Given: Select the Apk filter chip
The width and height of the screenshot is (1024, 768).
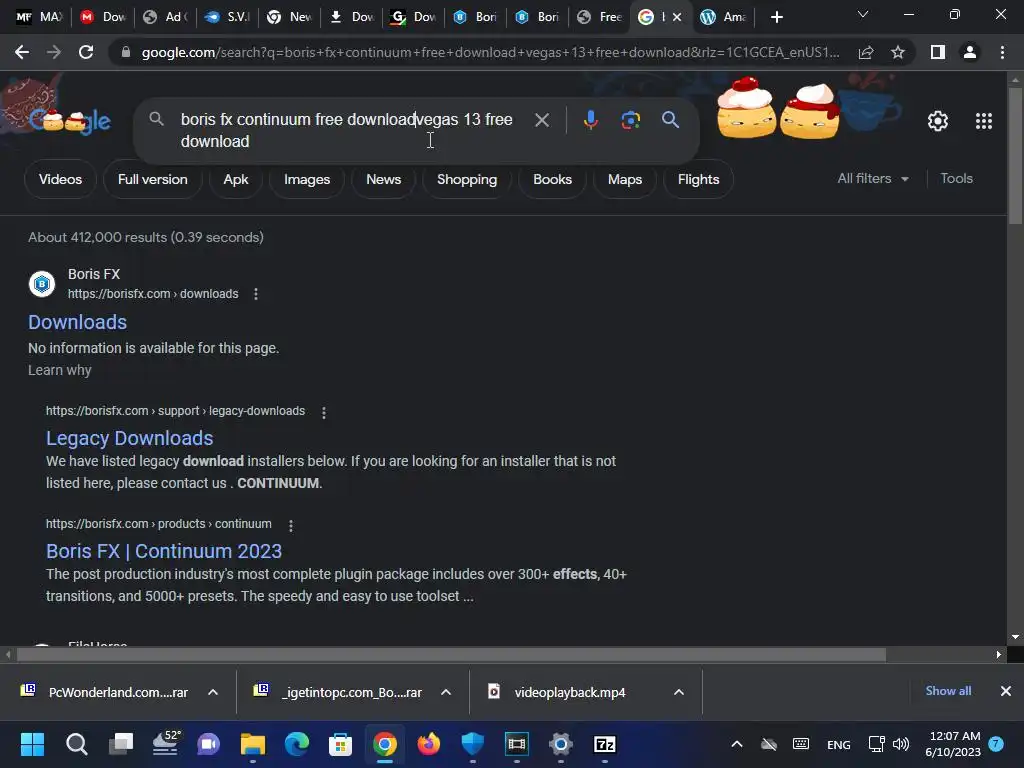Looking at the screenshot, I should (x=236, y=179).
